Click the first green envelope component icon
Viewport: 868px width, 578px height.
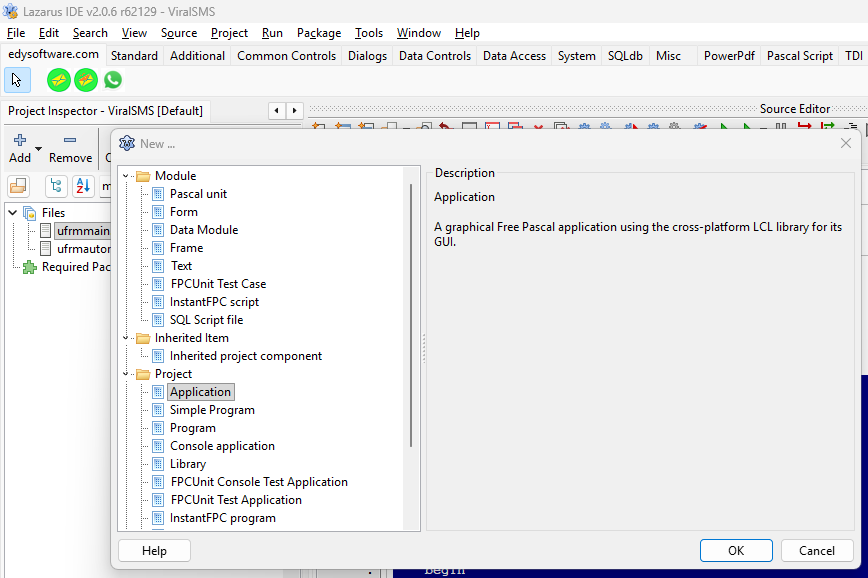click(x=59, y=80)
